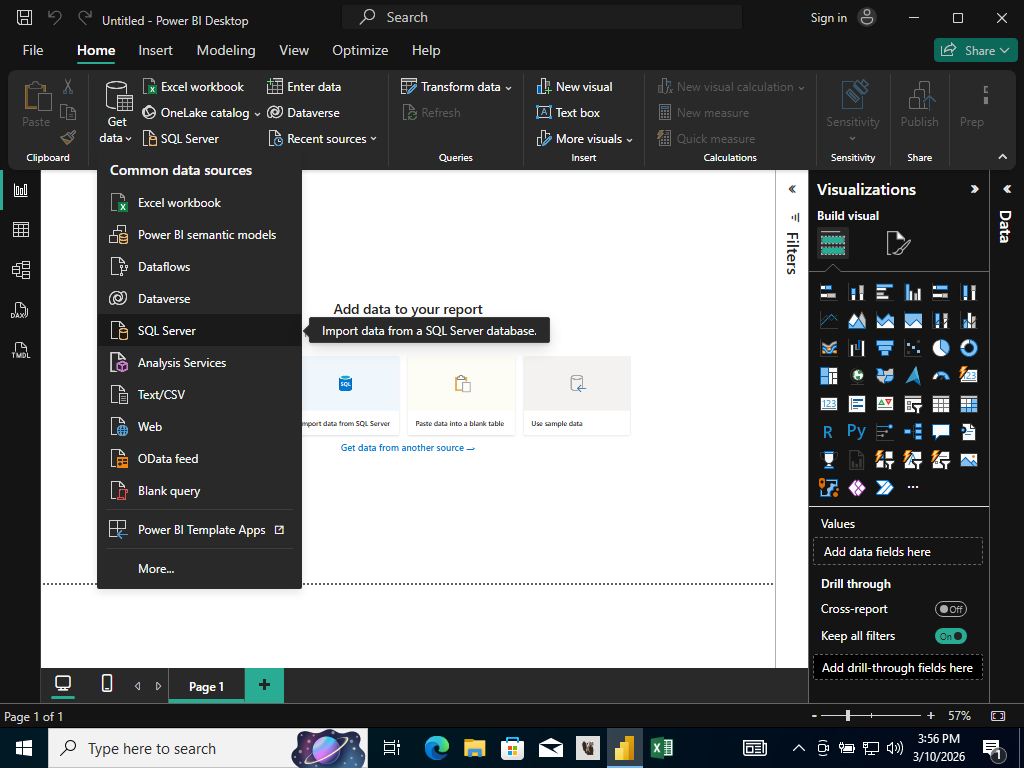The height and width of the screenshot is (768, 1024).
Task: Switch to the View tab
Action: (294, 50)
